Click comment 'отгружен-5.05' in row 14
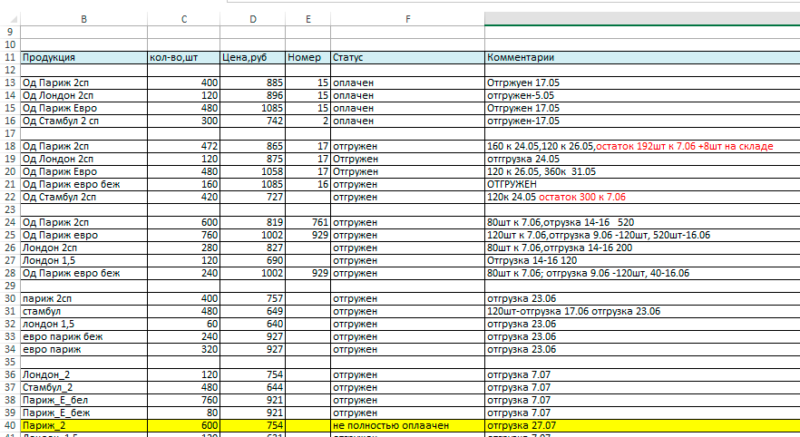The width and height of the screenshot is (800, 437). click(642, 95)
